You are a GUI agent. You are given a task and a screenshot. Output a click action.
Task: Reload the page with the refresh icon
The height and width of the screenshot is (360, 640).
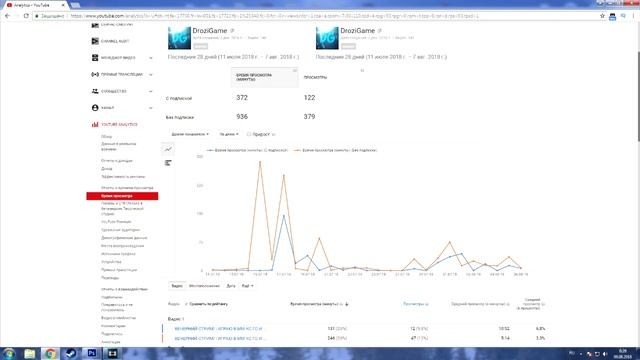pos(26,16)
